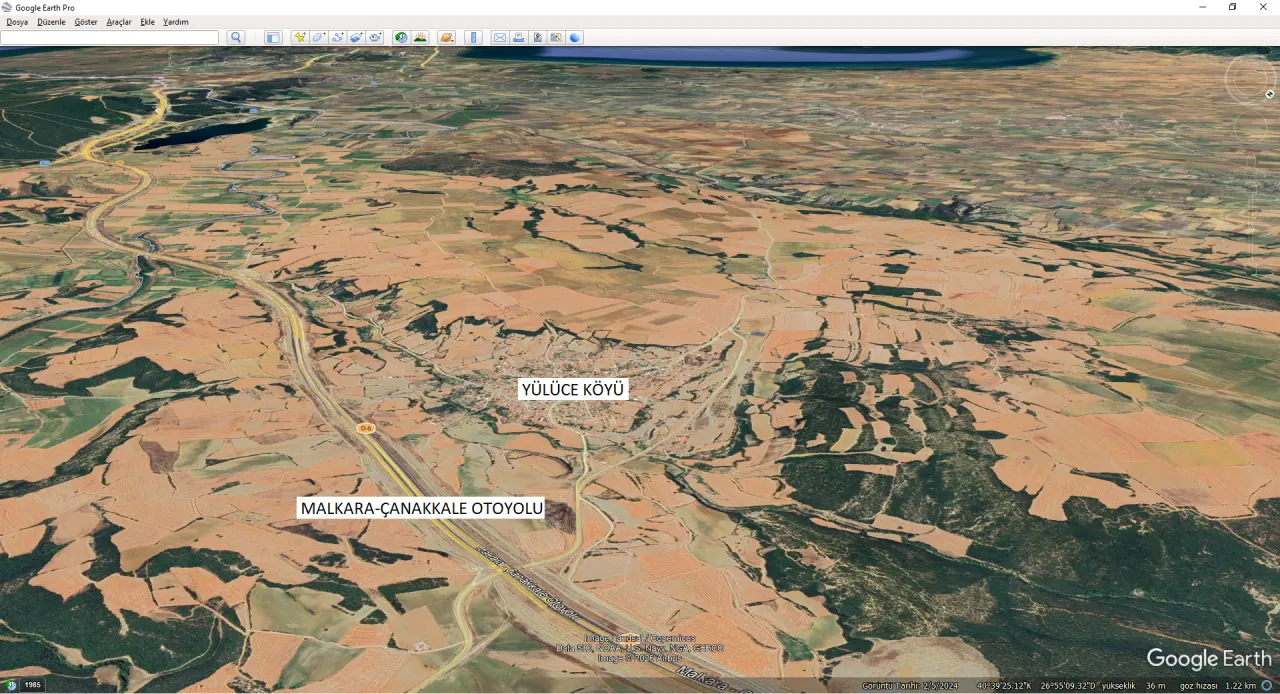Click the YÜLÜCE KÖYÜ placemark label
The image size is (1280, 694).
[573, 389]
